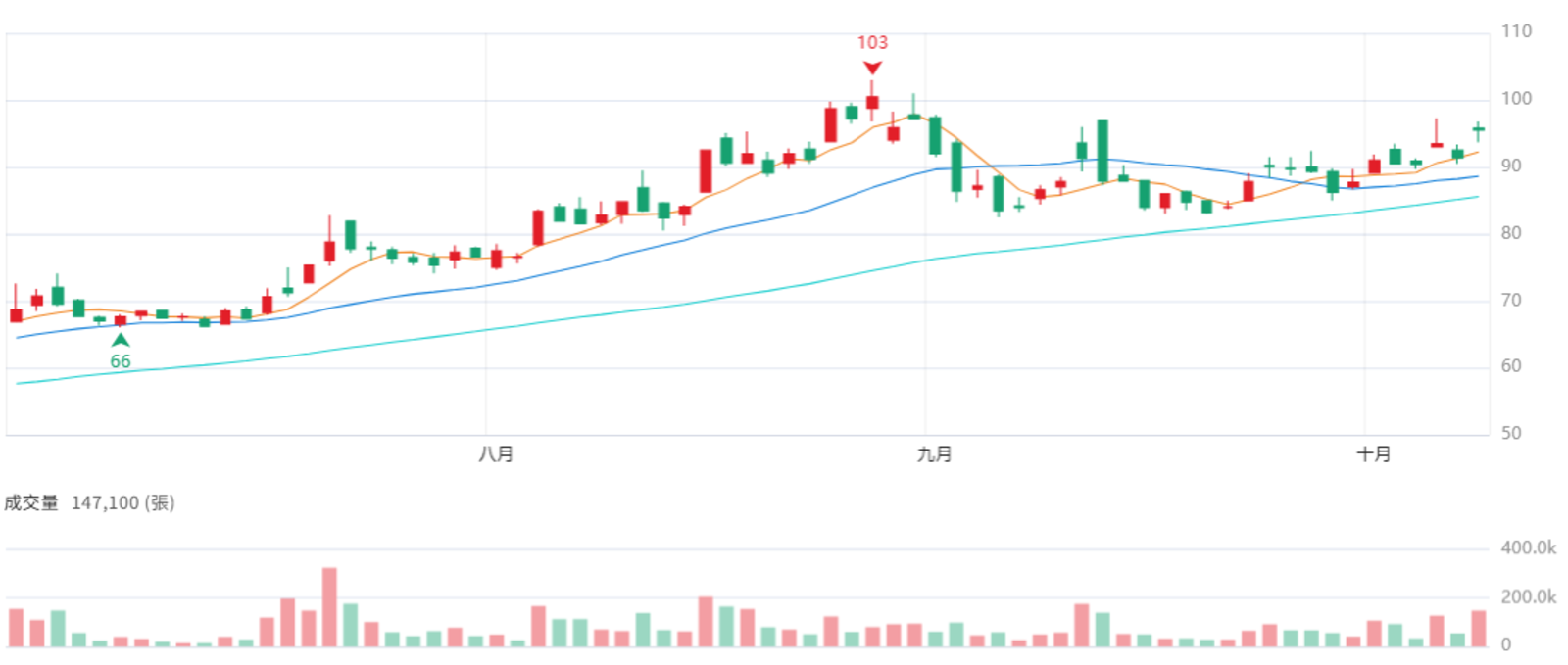This screenshot has width=1568, height=665.
Task: Select the 九月 label on time axis
Action: tap(934, 454)
